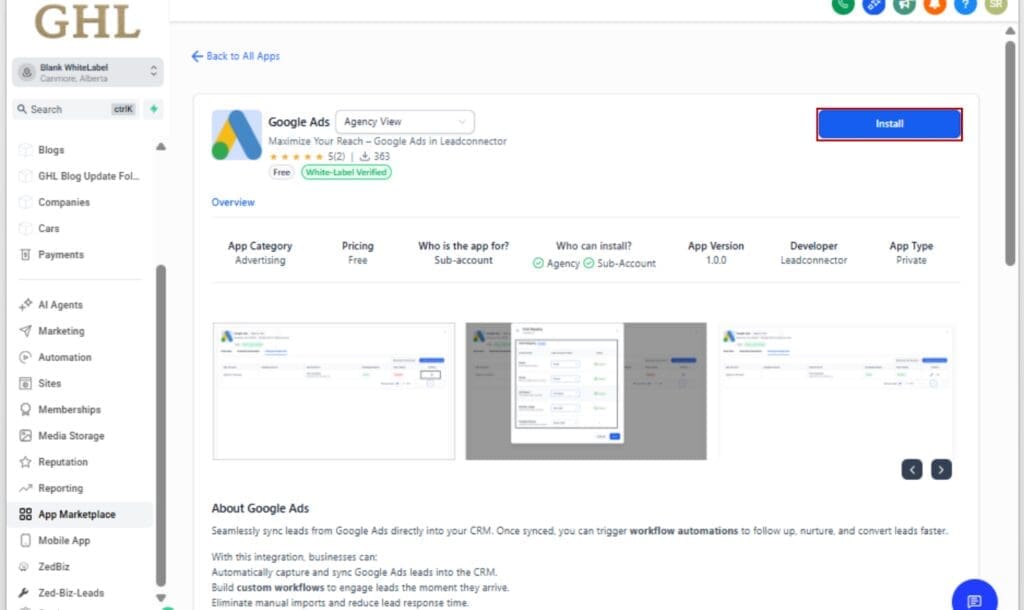1024x610 pixels.
Task: Open Companies in the sidebar
Action: coord(64,202)
